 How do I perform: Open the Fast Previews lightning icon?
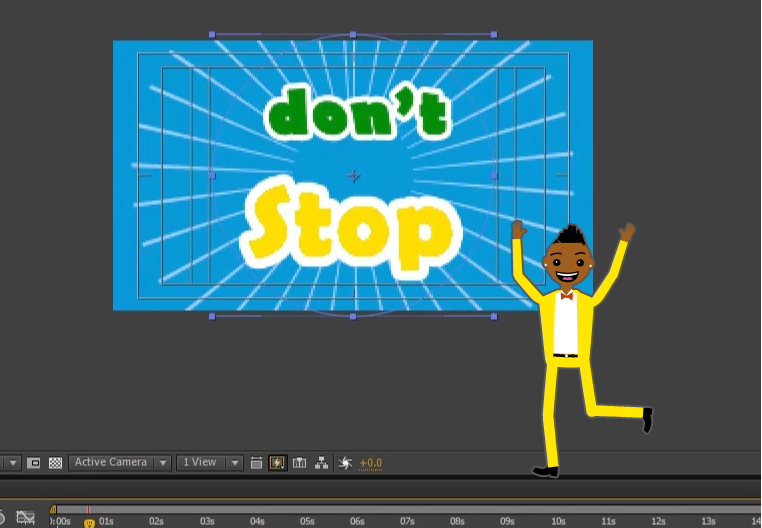coord(277,463)
